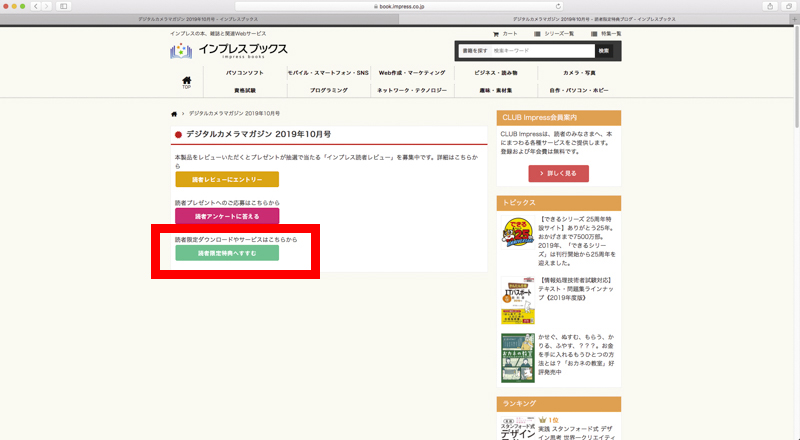
Task: Open the カメラ・写真 category
Action: pos(579,73)
